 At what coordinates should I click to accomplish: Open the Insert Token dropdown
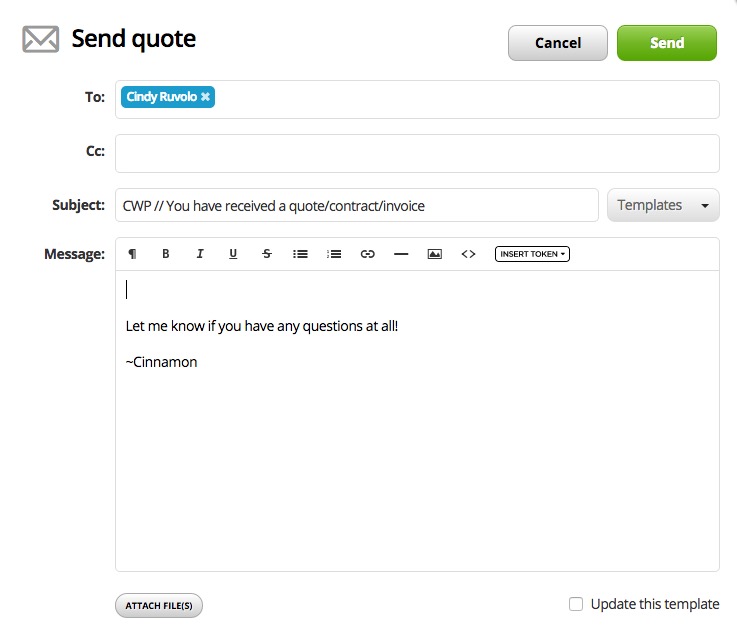532,254
